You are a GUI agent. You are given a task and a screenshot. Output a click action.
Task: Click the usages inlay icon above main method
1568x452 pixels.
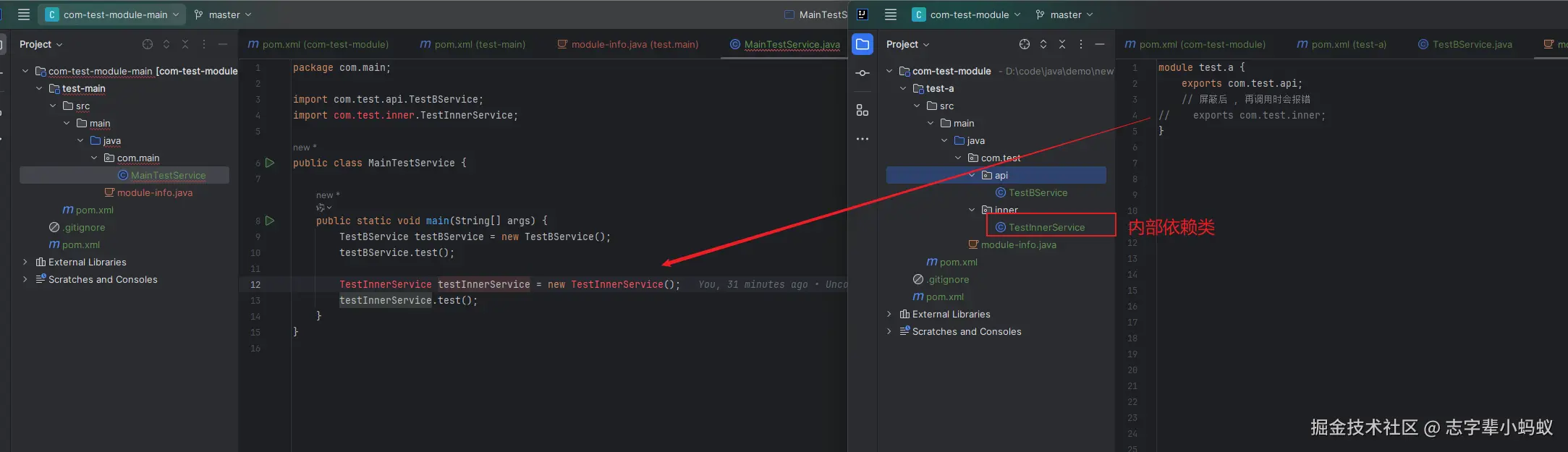(x=323, y=208)
